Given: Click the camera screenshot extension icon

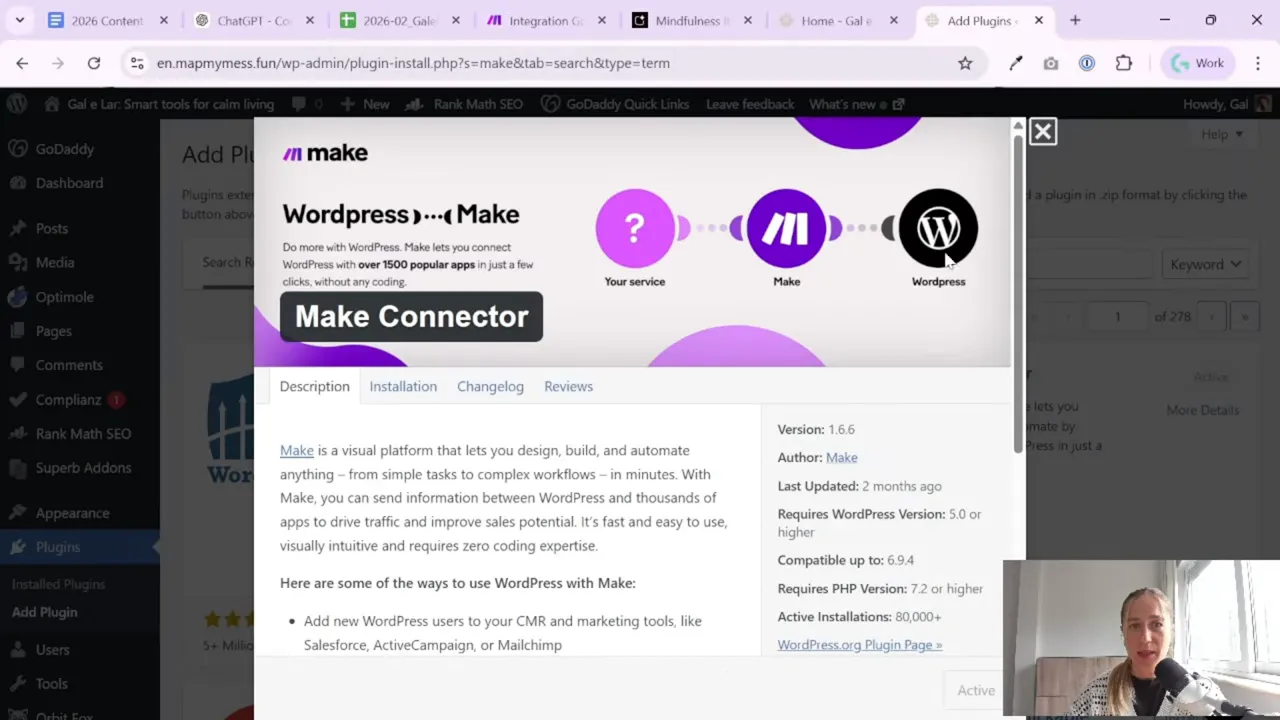Looking at the screenshot, I should 1051,63.
